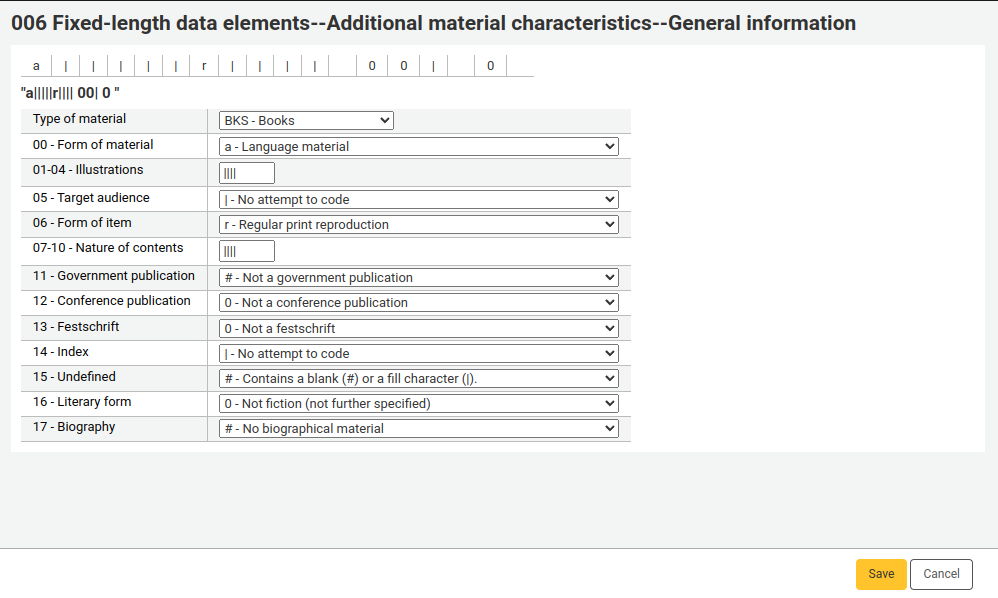The height and width of the screenshot is (598, 998).
Task: Click the last '0' cell in the strip
Action: click(x=491, y=66)
